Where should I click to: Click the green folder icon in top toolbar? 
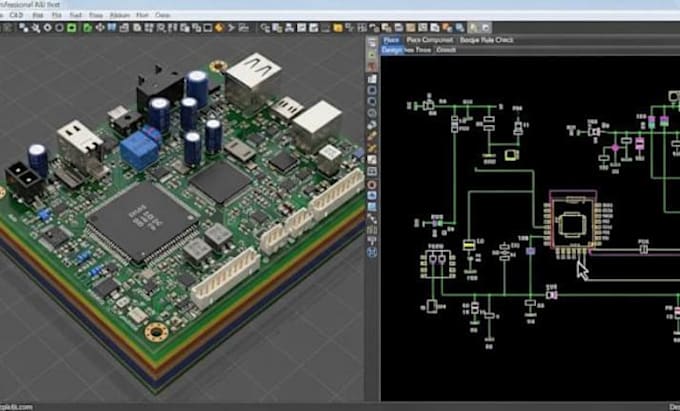[88, 28]
